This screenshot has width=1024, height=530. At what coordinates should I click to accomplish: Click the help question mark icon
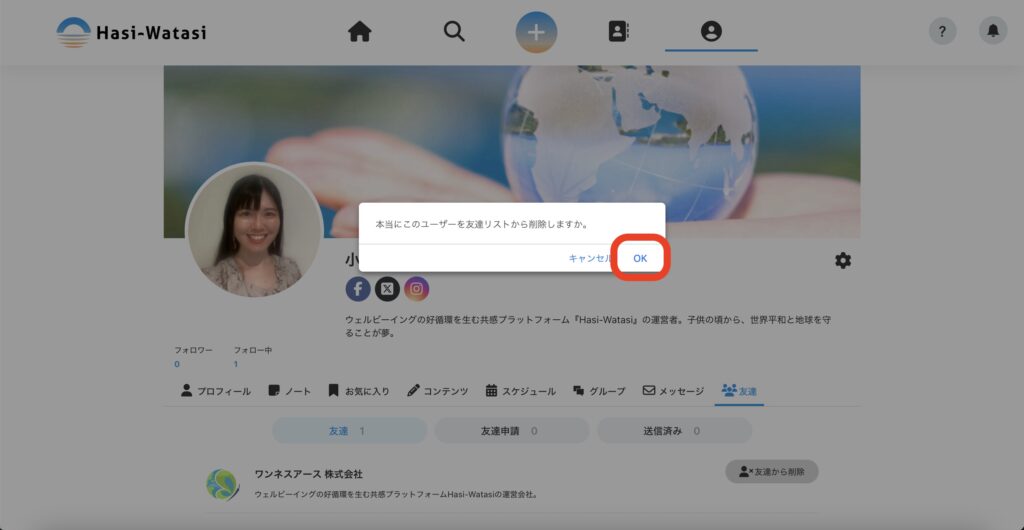pyautogui.click(x=942, y=31)
